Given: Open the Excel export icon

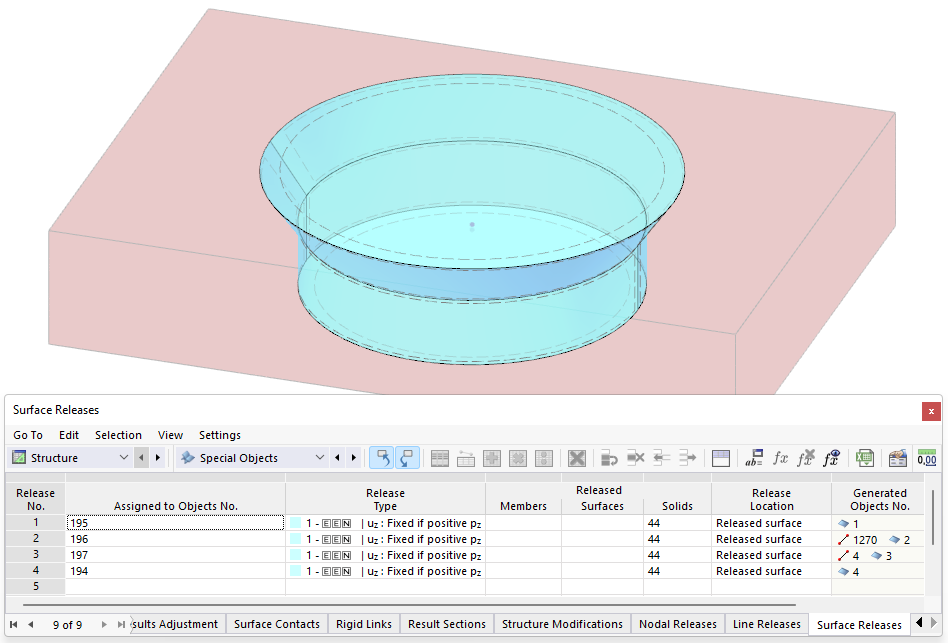Looking at the screenshot, I should (x=865, y=458).
